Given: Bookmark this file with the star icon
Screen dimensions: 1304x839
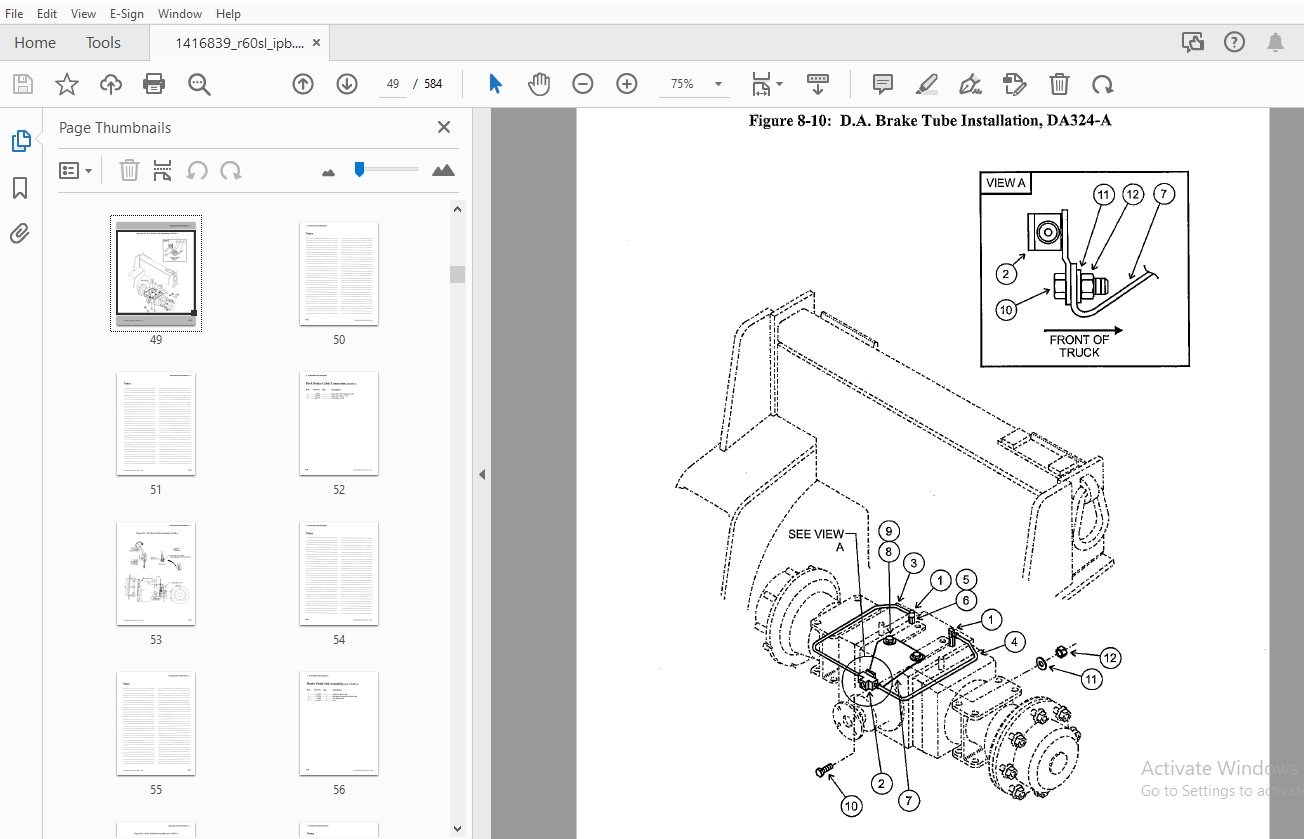Looking at the screenshot, I should (x=66, y=84).
